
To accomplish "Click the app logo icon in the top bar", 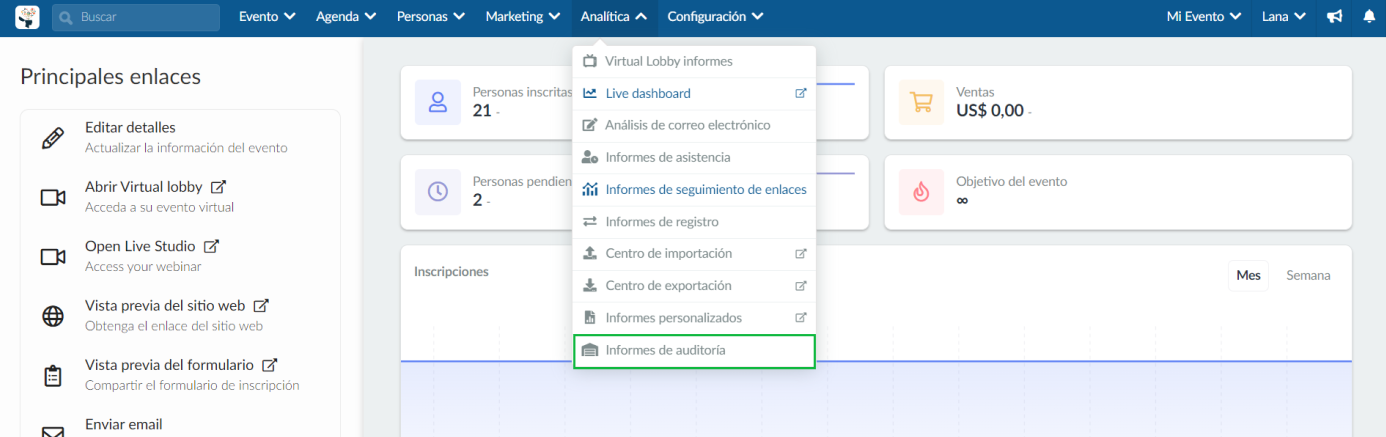I will pos(27,17).
